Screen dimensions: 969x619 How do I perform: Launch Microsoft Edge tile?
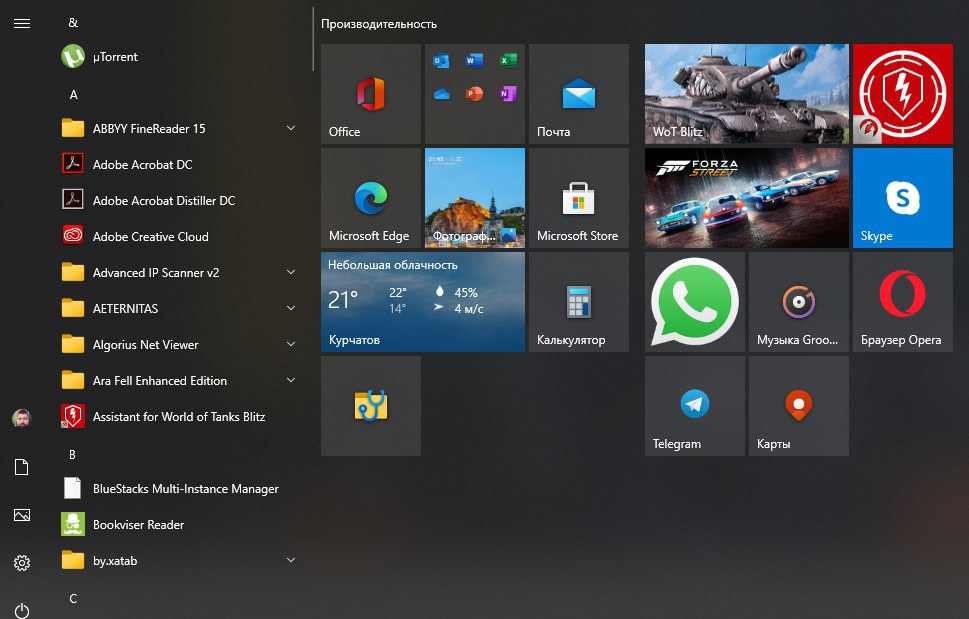371,198
